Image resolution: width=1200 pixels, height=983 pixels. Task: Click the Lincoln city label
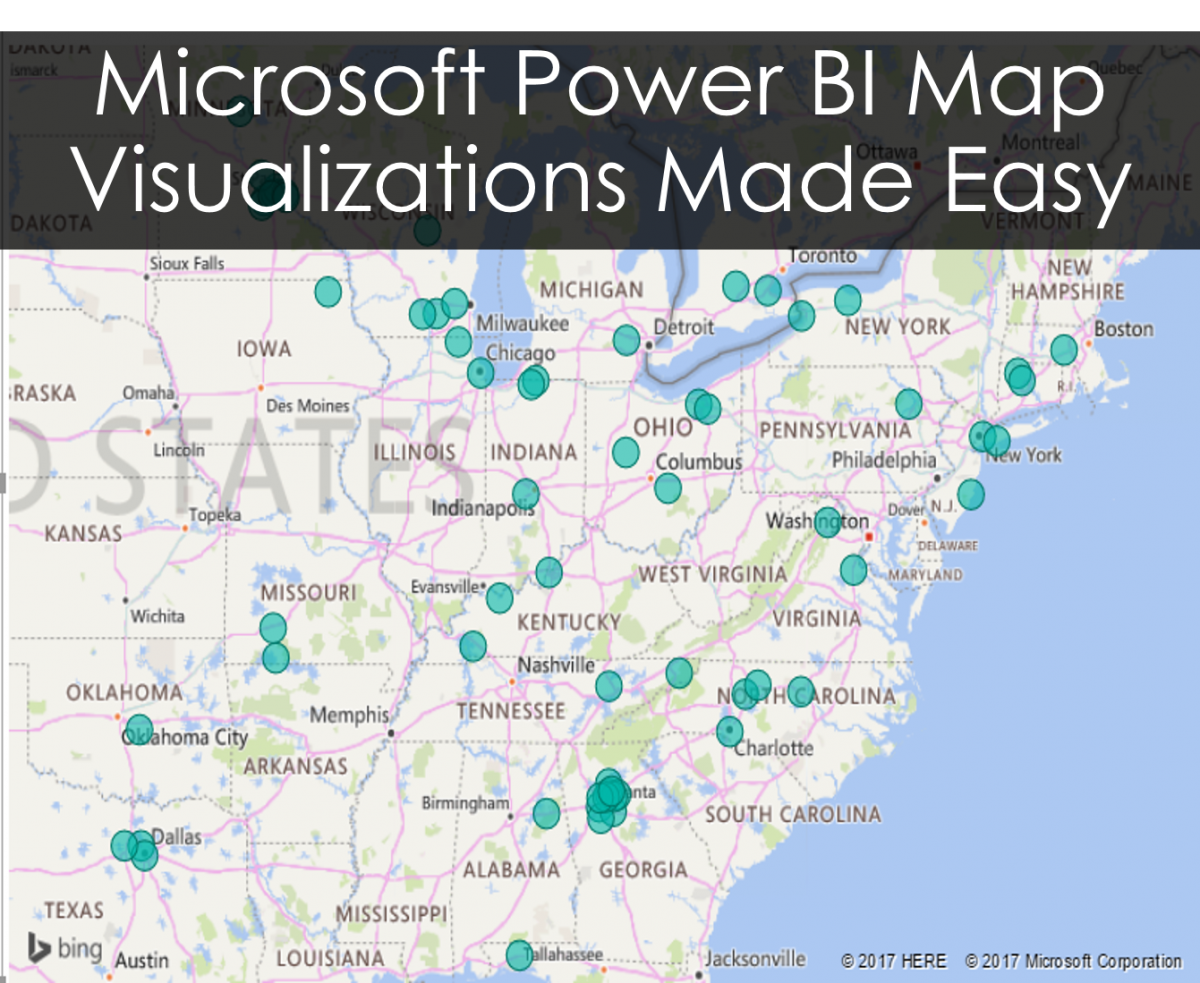pyautogui.click(x=179, y=450)
